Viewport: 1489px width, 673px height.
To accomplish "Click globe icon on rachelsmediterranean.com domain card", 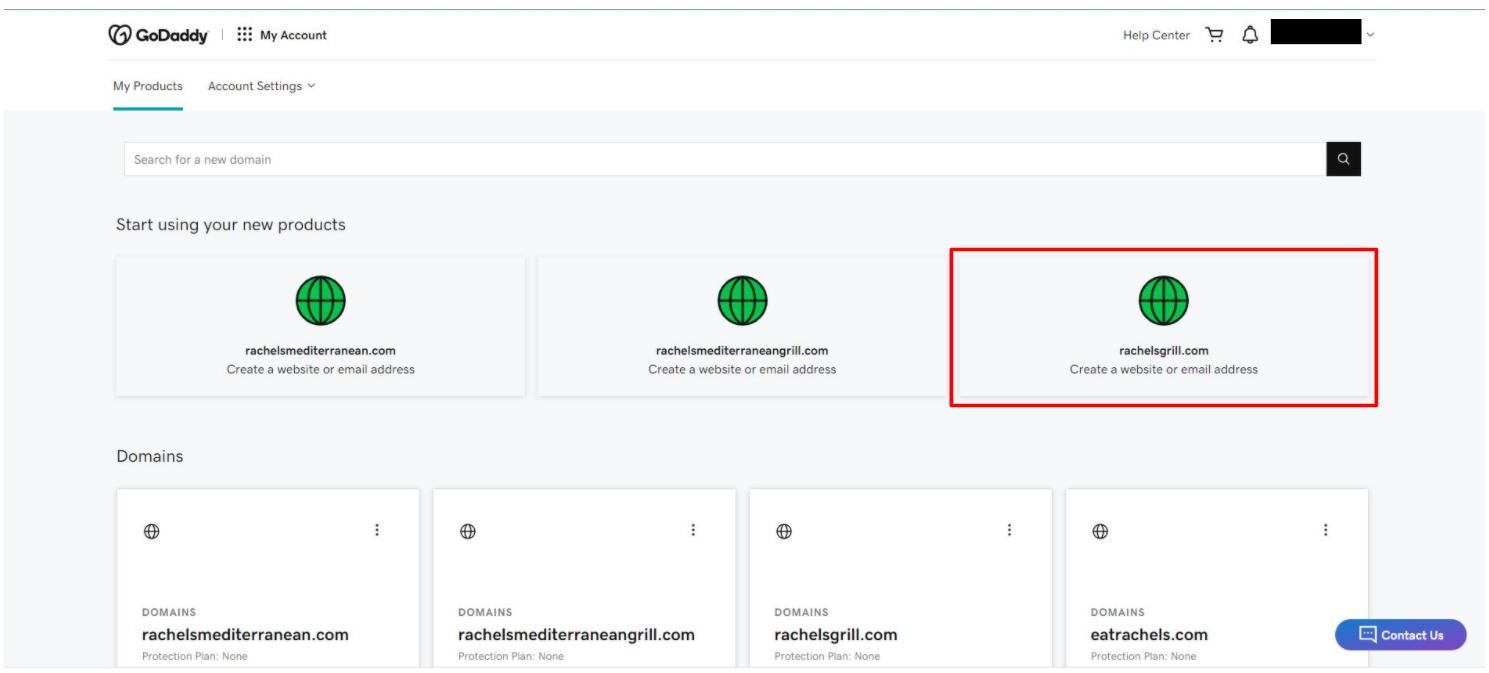I will 151,531.
